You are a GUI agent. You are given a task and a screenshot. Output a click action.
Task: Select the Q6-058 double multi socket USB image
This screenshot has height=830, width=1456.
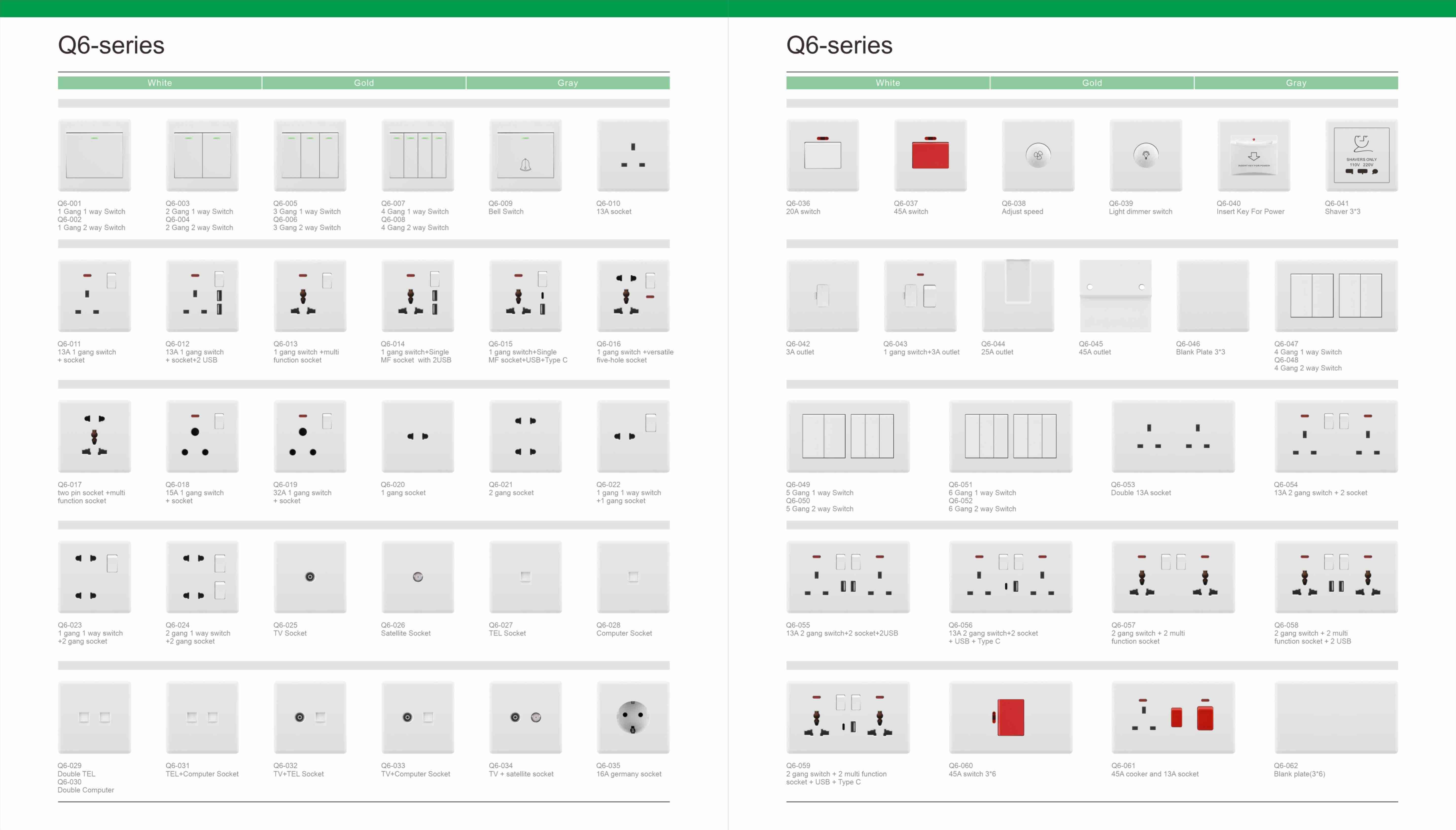click(1336, 577)
